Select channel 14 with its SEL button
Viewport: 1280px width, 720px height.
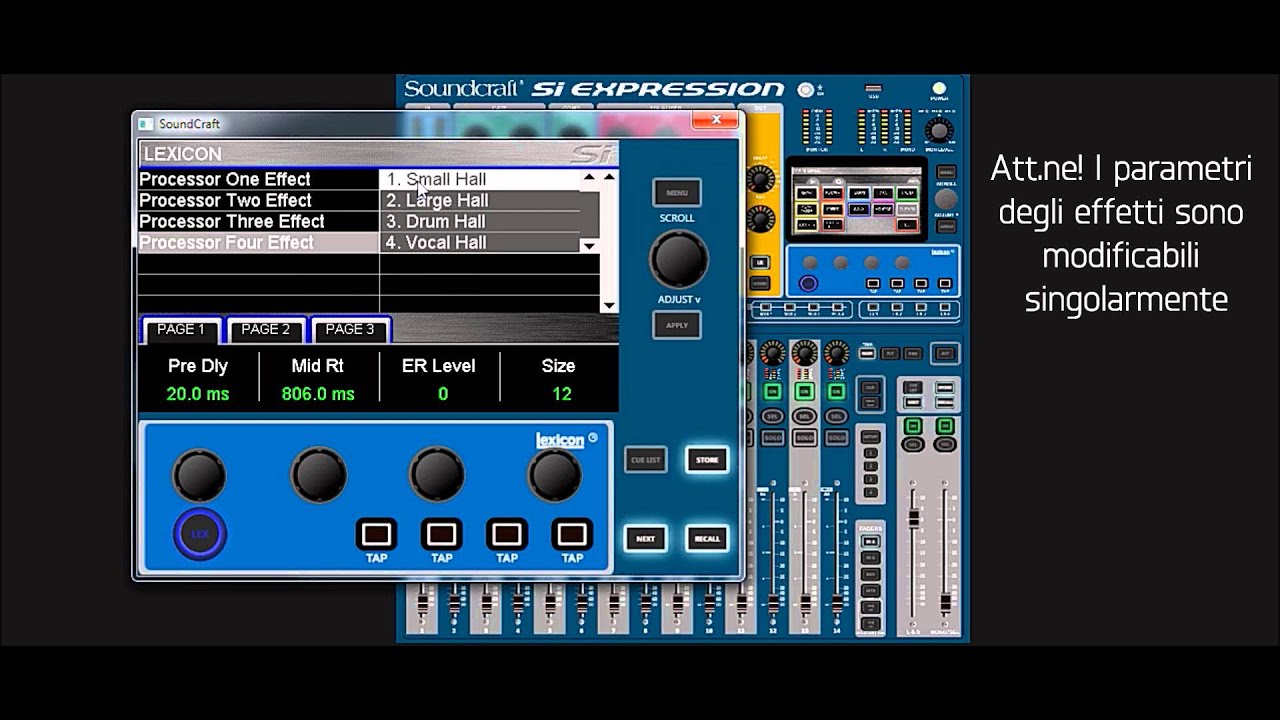point(837,416)
